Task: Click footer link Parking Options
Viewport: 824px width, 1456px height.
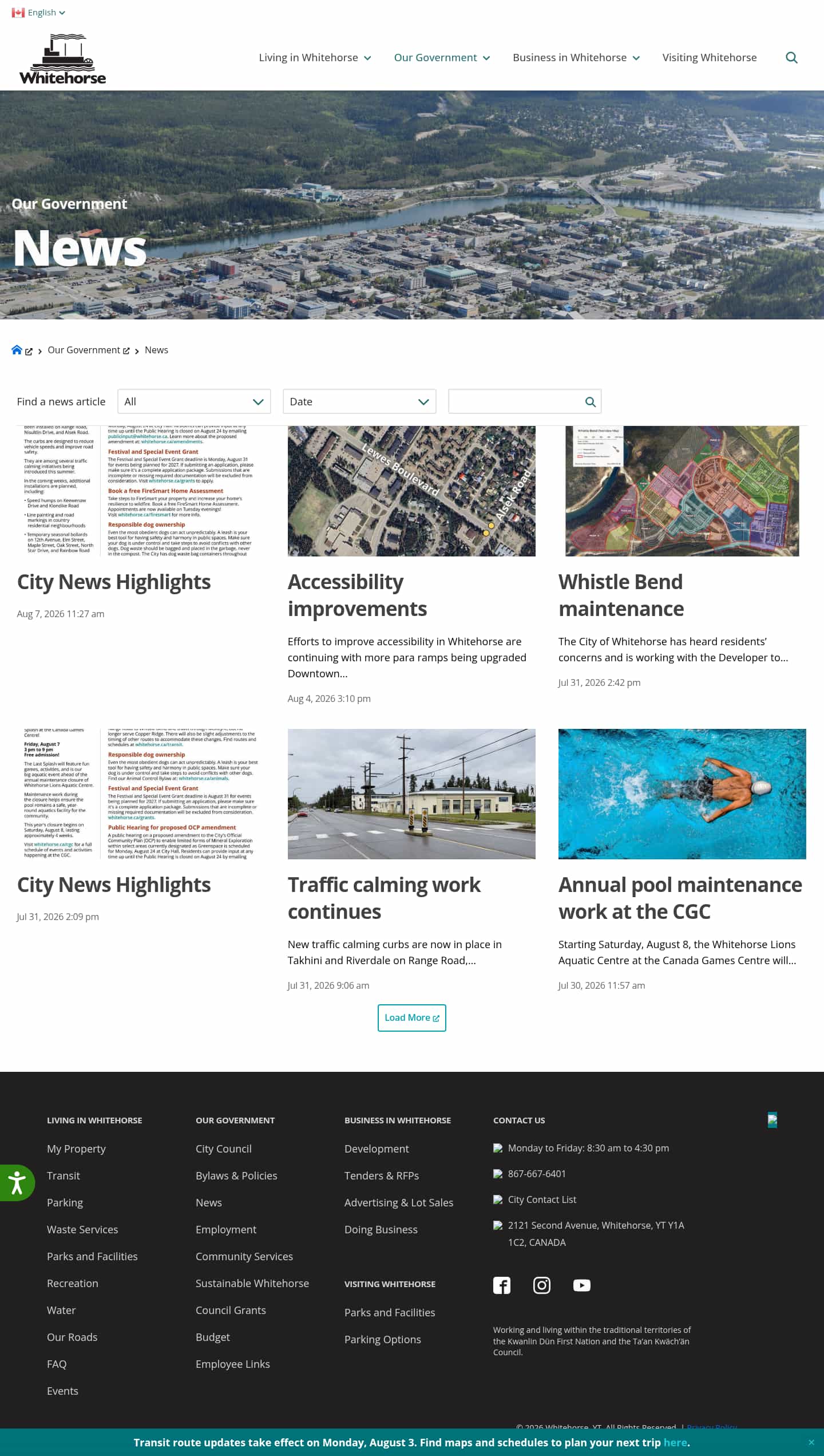Action: 383,1339
